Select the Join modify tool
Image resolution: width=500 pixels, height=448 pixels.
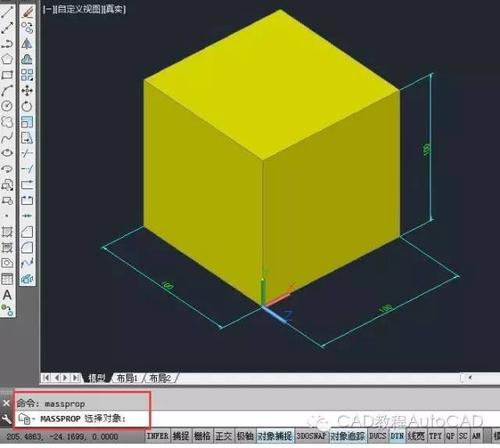27,216
